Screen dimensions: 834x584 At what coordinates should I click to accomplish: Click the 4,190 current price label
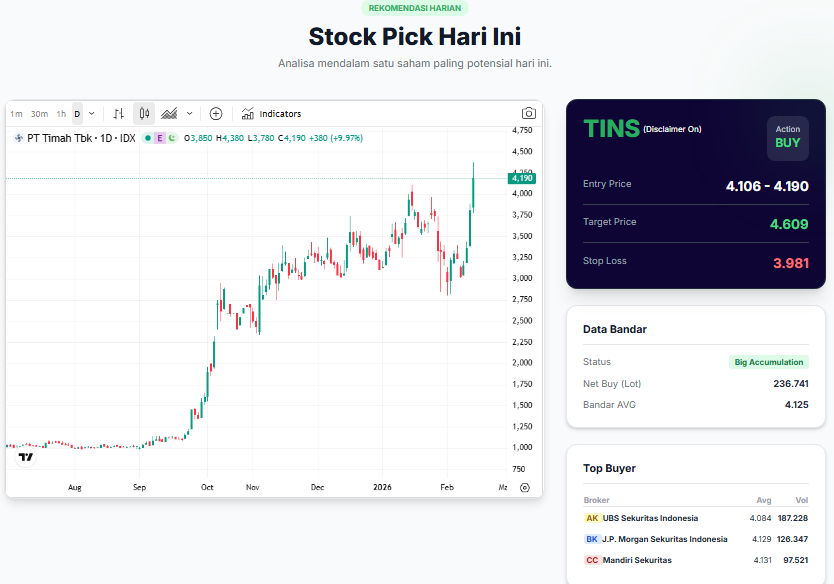pyautogui.click(x=522, y=179)
